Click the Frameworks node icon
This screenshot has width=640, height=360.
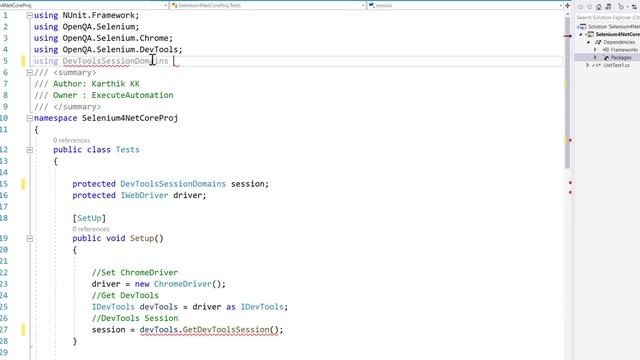(x=606, y=50)
